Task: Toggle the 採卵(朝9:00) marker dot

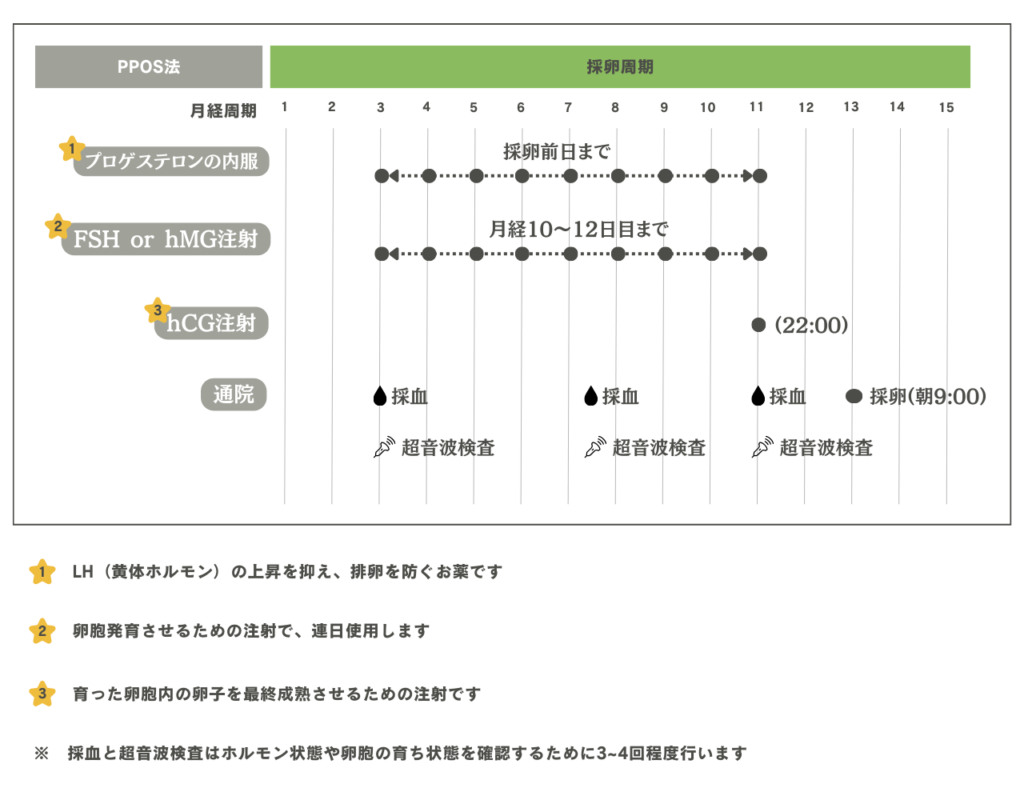Action: (x=853, y=395)
